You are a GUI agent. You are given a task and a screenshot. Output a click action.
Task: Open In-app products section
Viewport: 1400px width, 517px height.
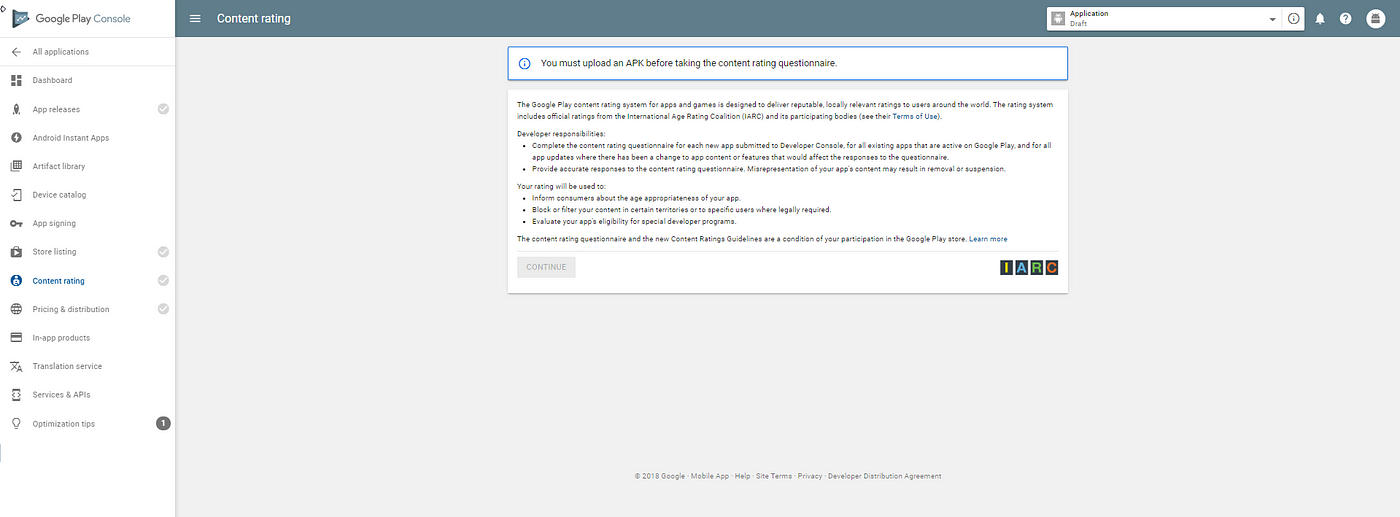click(62, 338)
